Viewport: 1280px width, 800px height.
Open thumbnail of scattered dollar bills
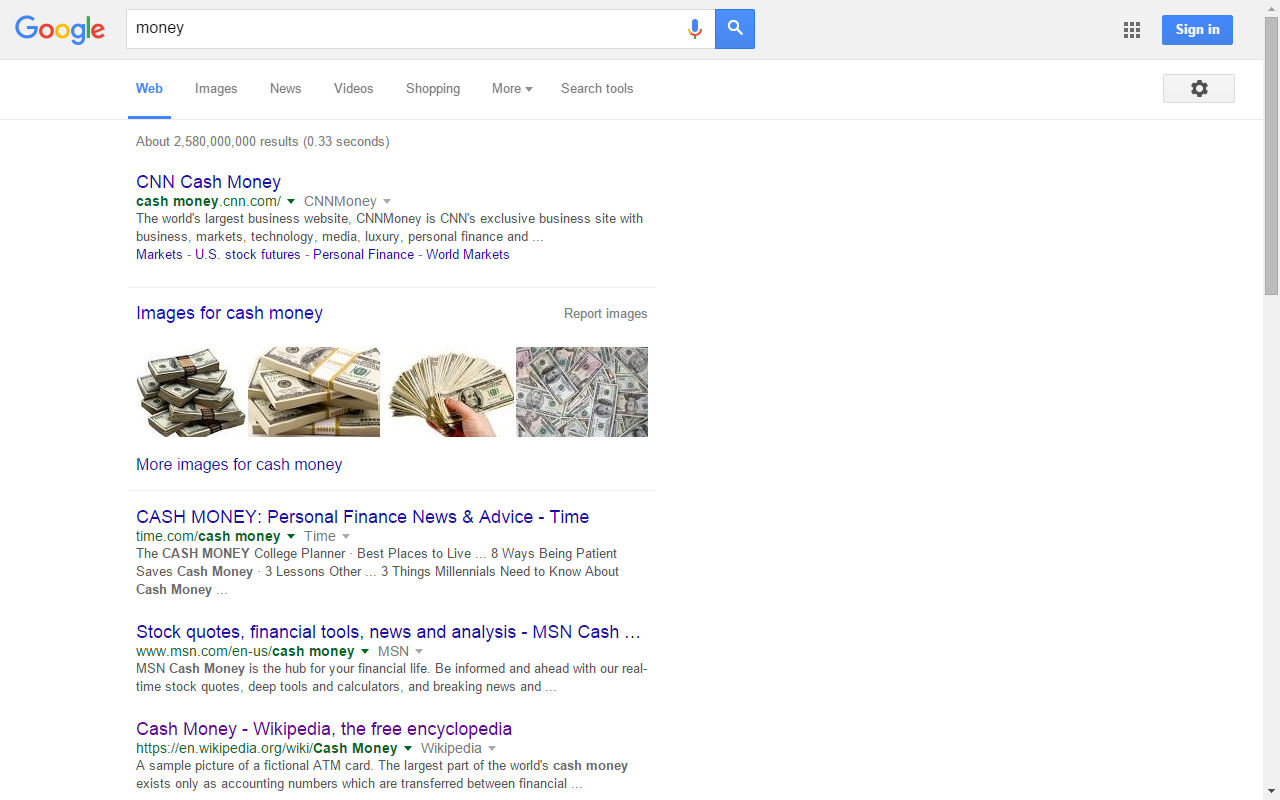tap(582, 392)
